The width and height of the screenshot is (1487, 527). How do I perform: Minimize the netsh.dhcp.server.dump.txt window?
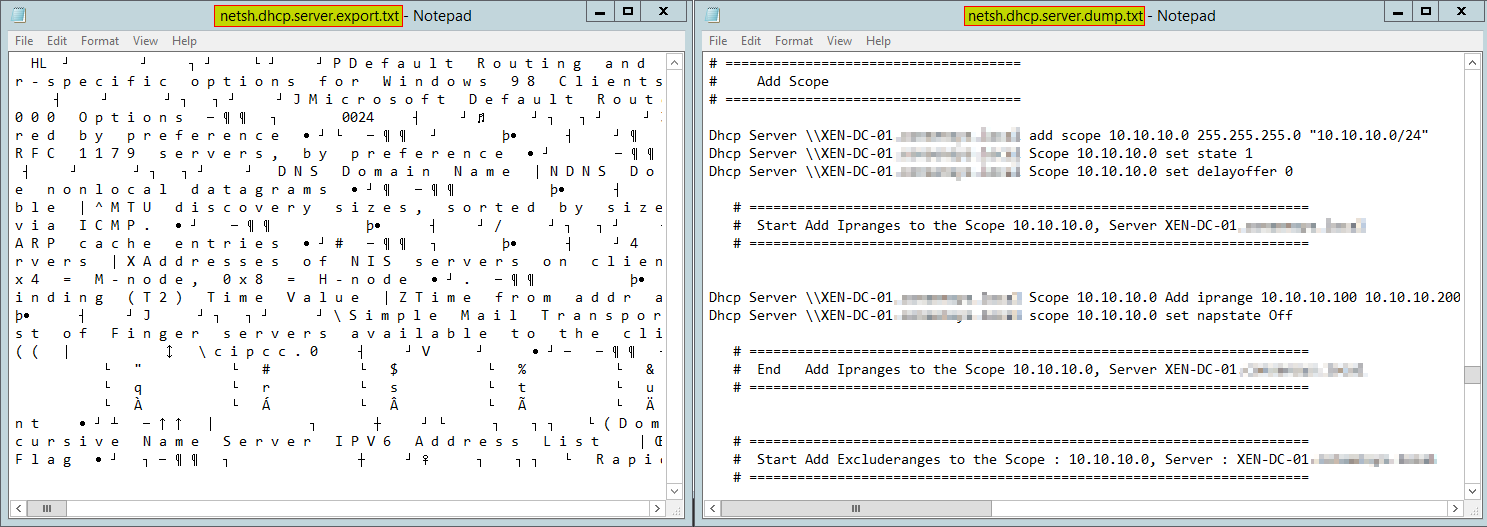coord(1400,12)
